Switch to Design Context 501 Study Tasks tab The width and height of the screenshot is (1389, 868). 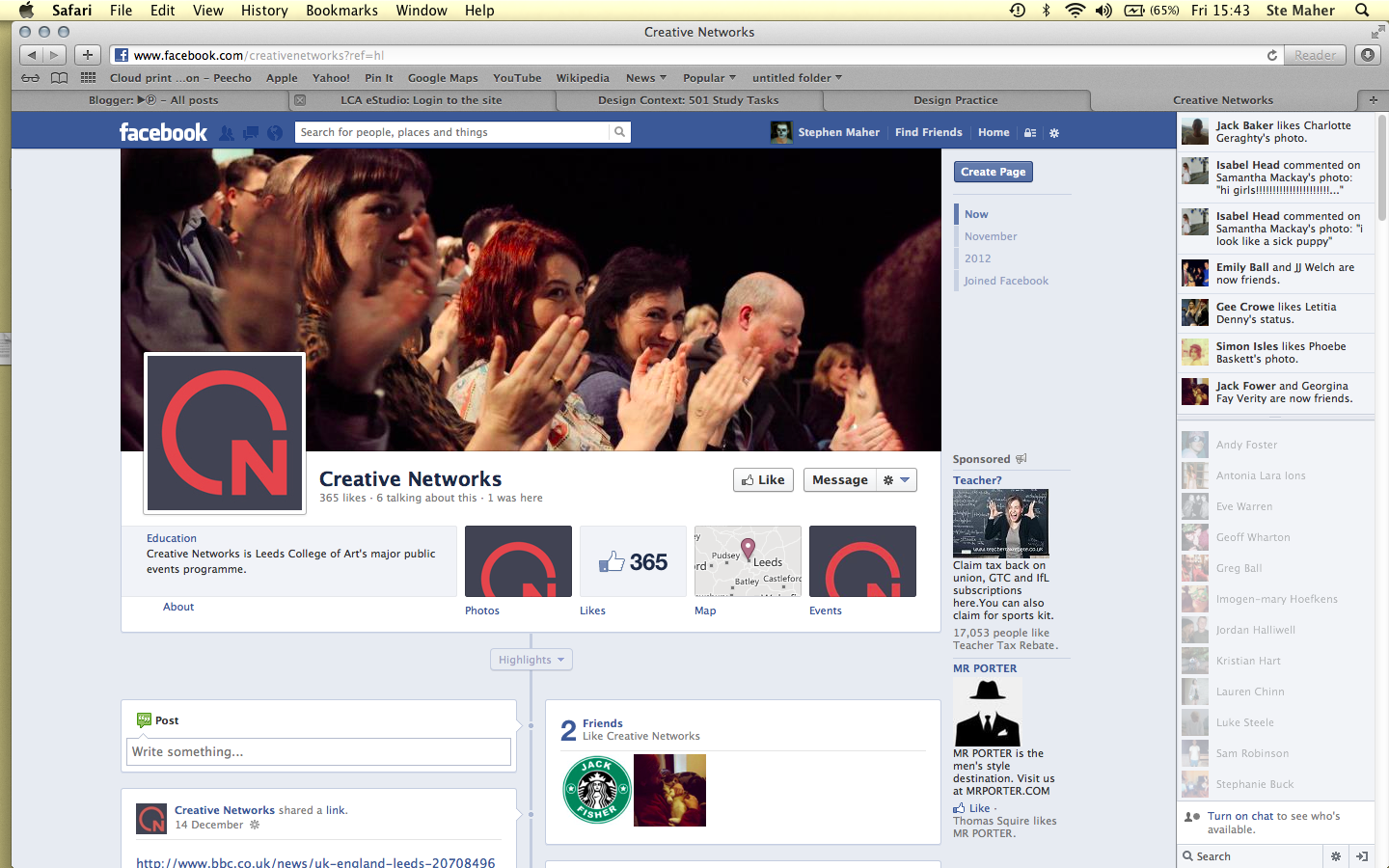[x=688, y=99]
